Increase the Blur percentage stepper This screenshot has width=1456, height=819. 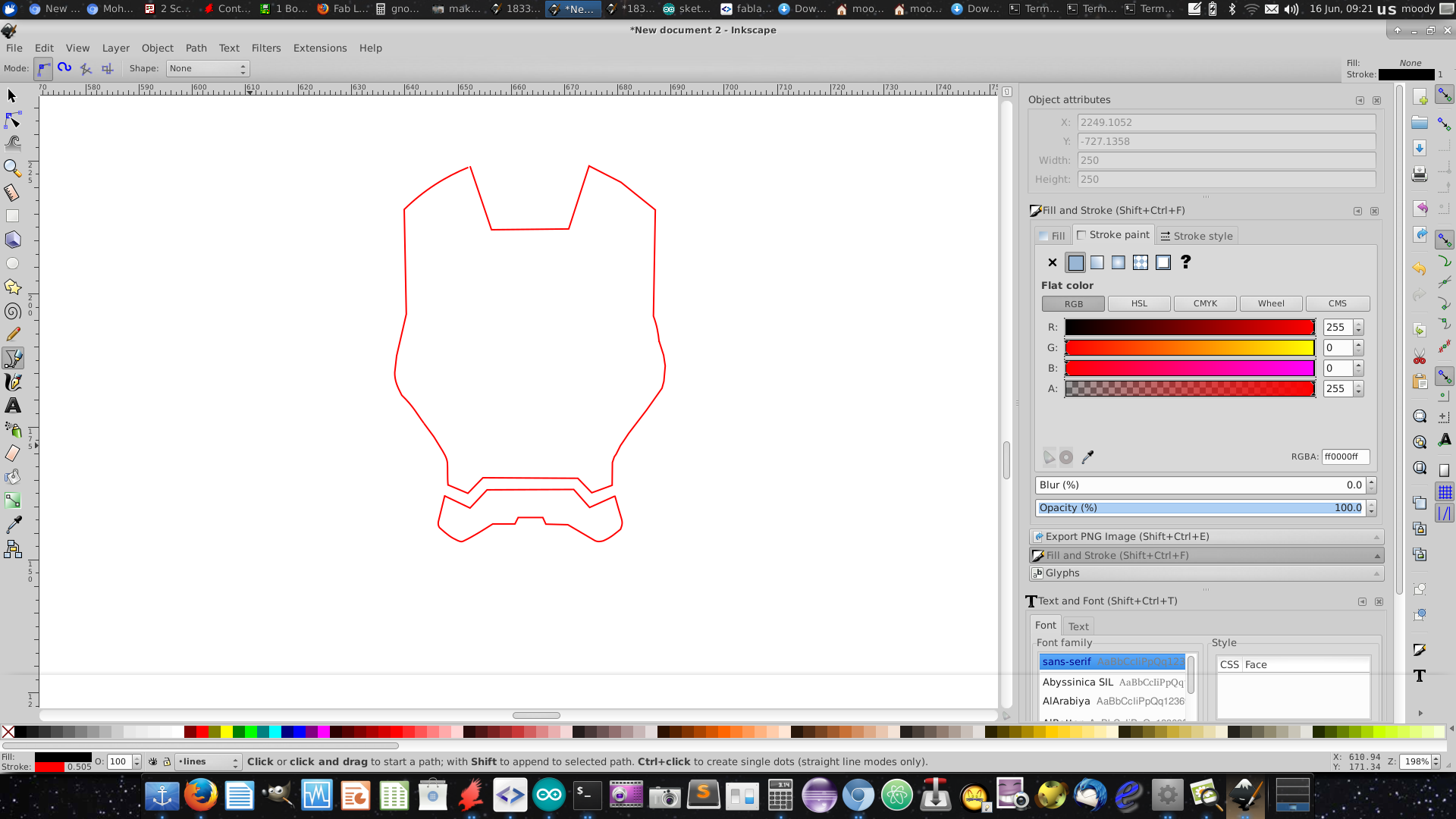[x=1371, y=482]
